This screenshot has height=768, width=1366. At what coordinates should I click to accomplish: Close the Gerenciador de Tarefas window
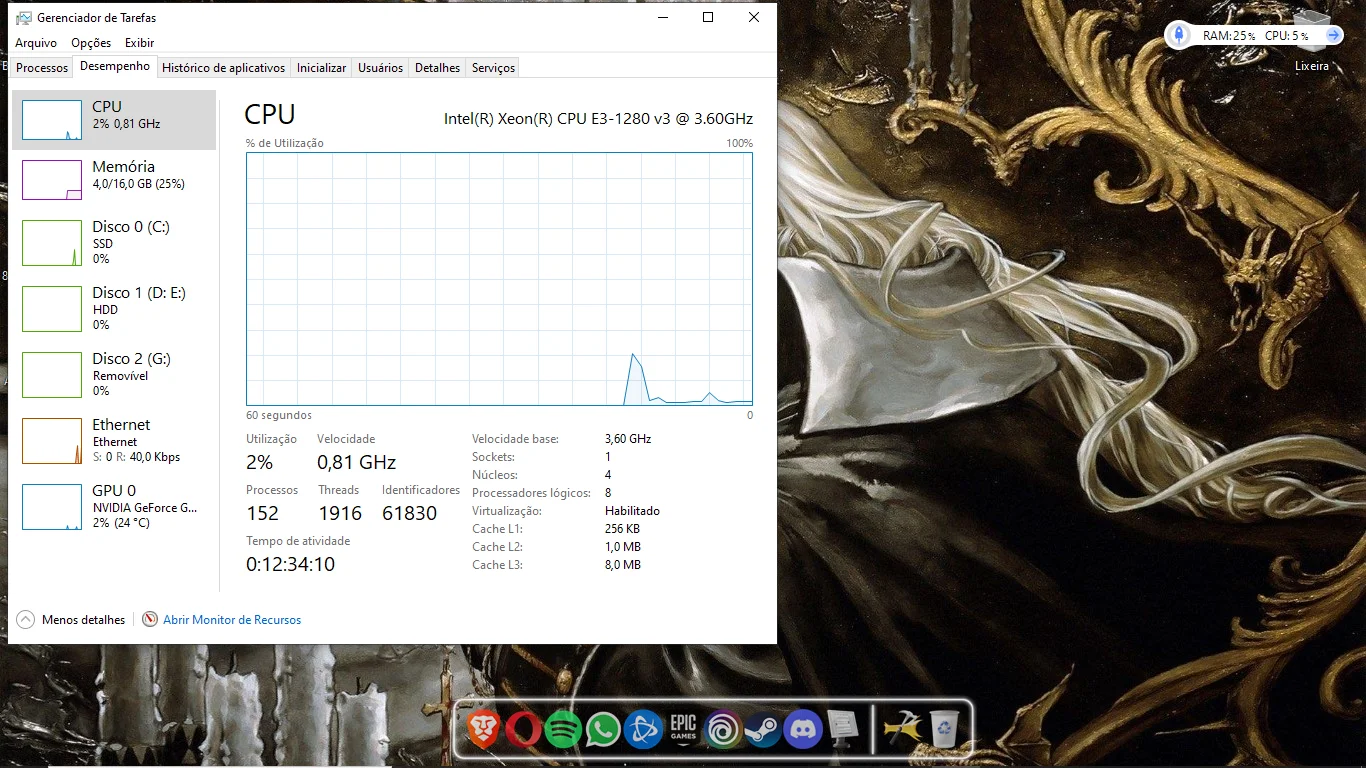(753, 17)
